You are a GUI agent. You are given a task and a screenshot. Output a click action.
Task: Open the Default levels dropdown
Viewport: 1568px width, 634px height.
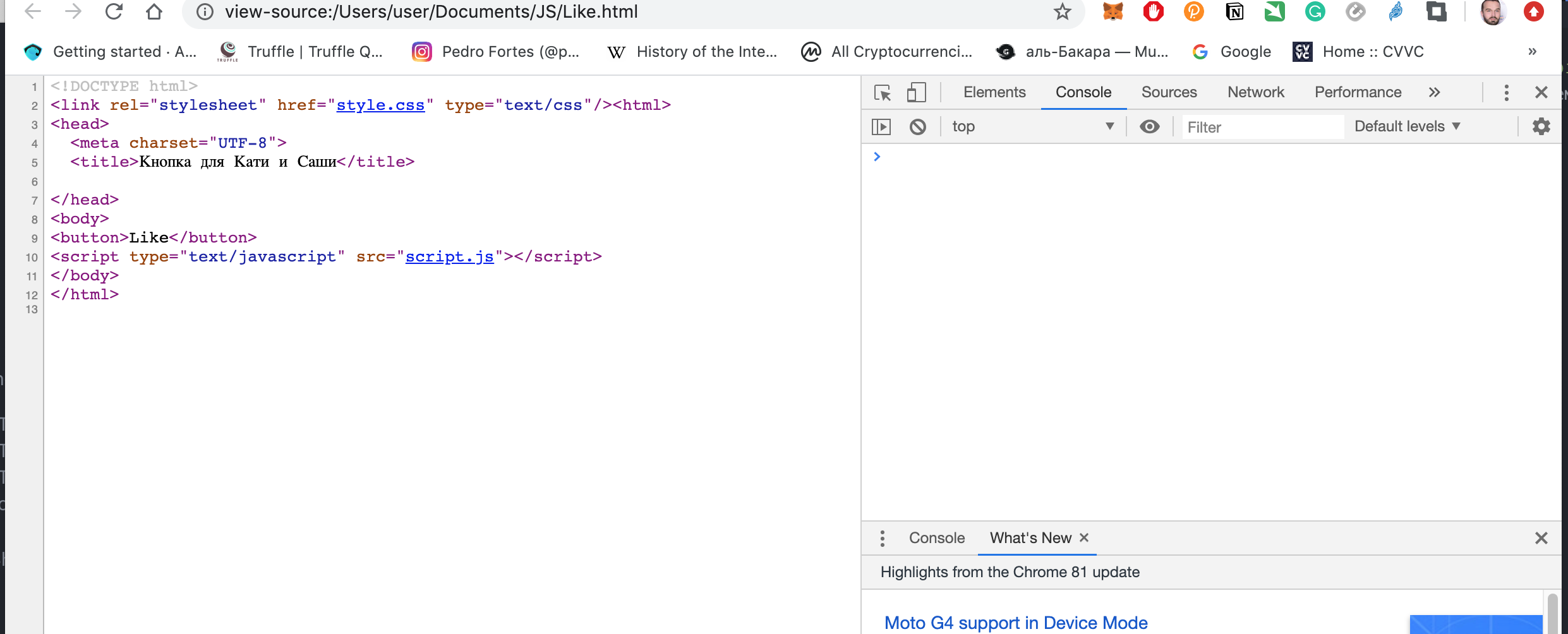coord(1408,126)
